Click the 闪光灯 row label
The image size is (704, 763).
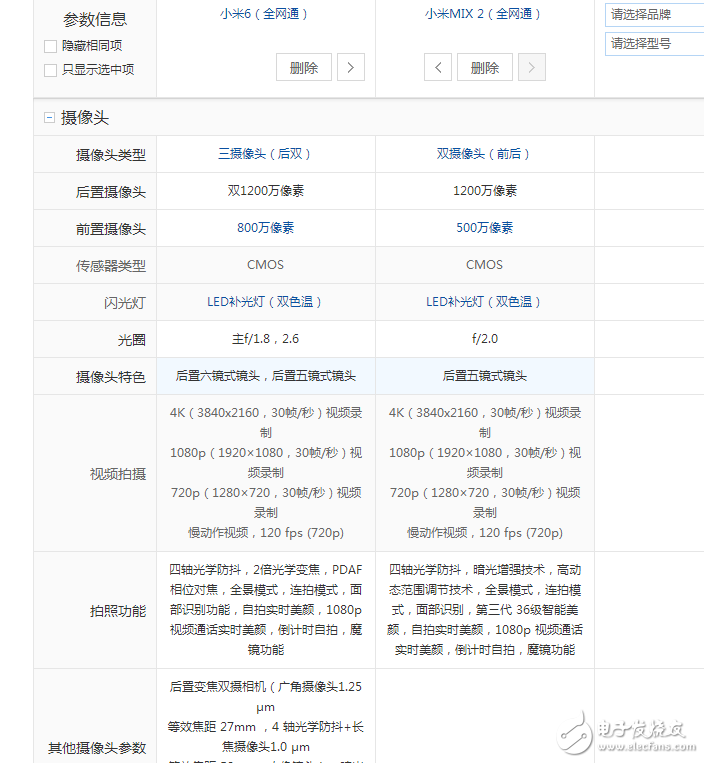[x=125, y=303]
